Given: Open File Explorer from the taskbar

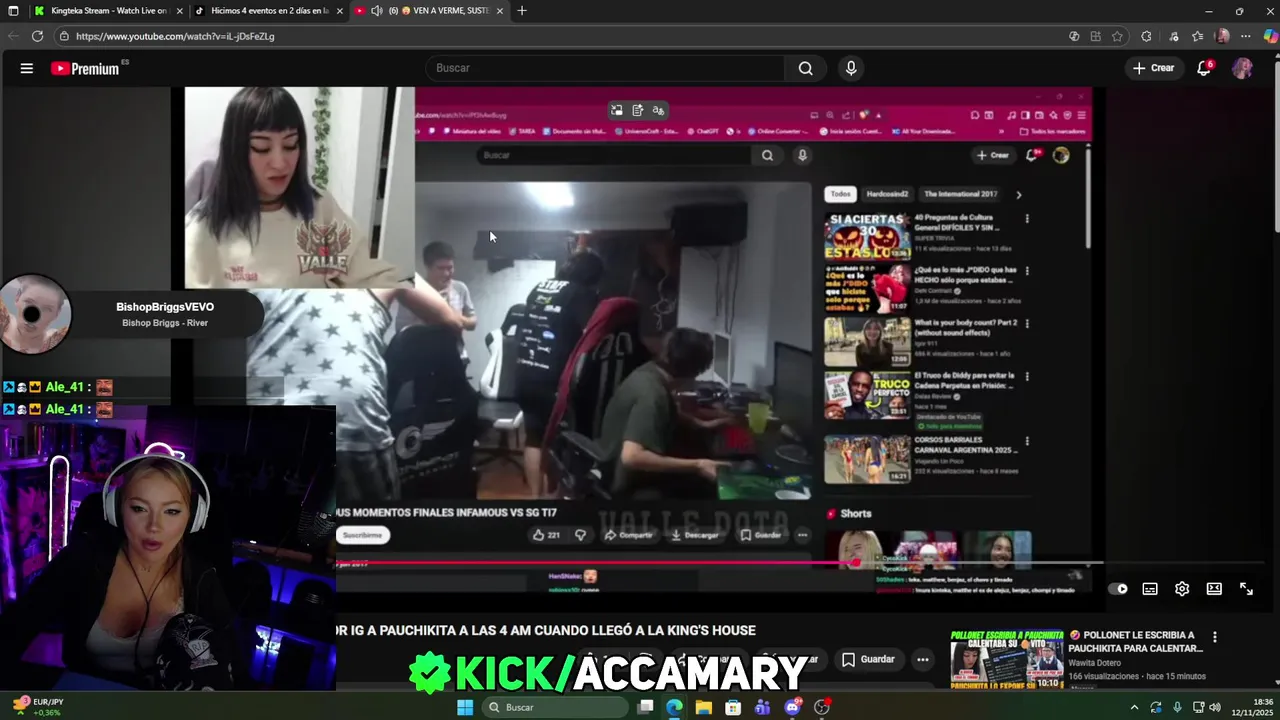Looking at the screenshot, I should pyautogui.click(x=704, y=707).
